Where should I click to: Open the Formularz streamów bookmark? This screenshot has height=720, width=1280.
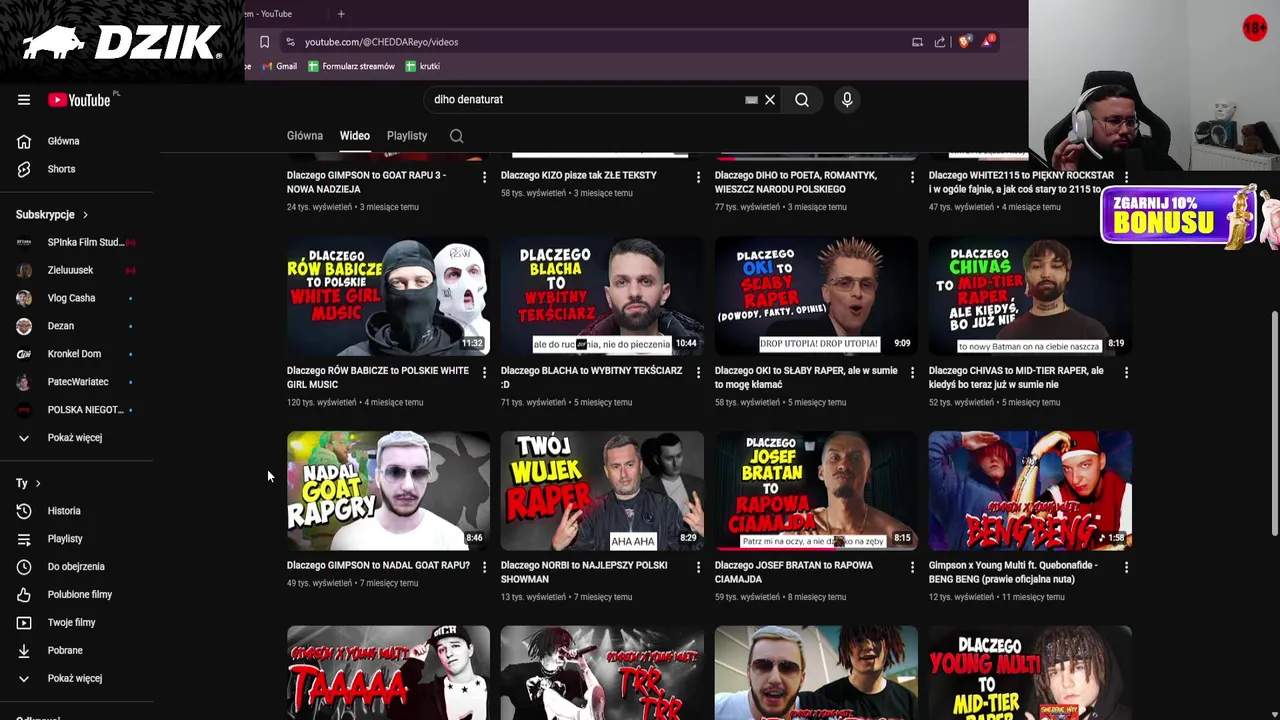tap(351, 66)
